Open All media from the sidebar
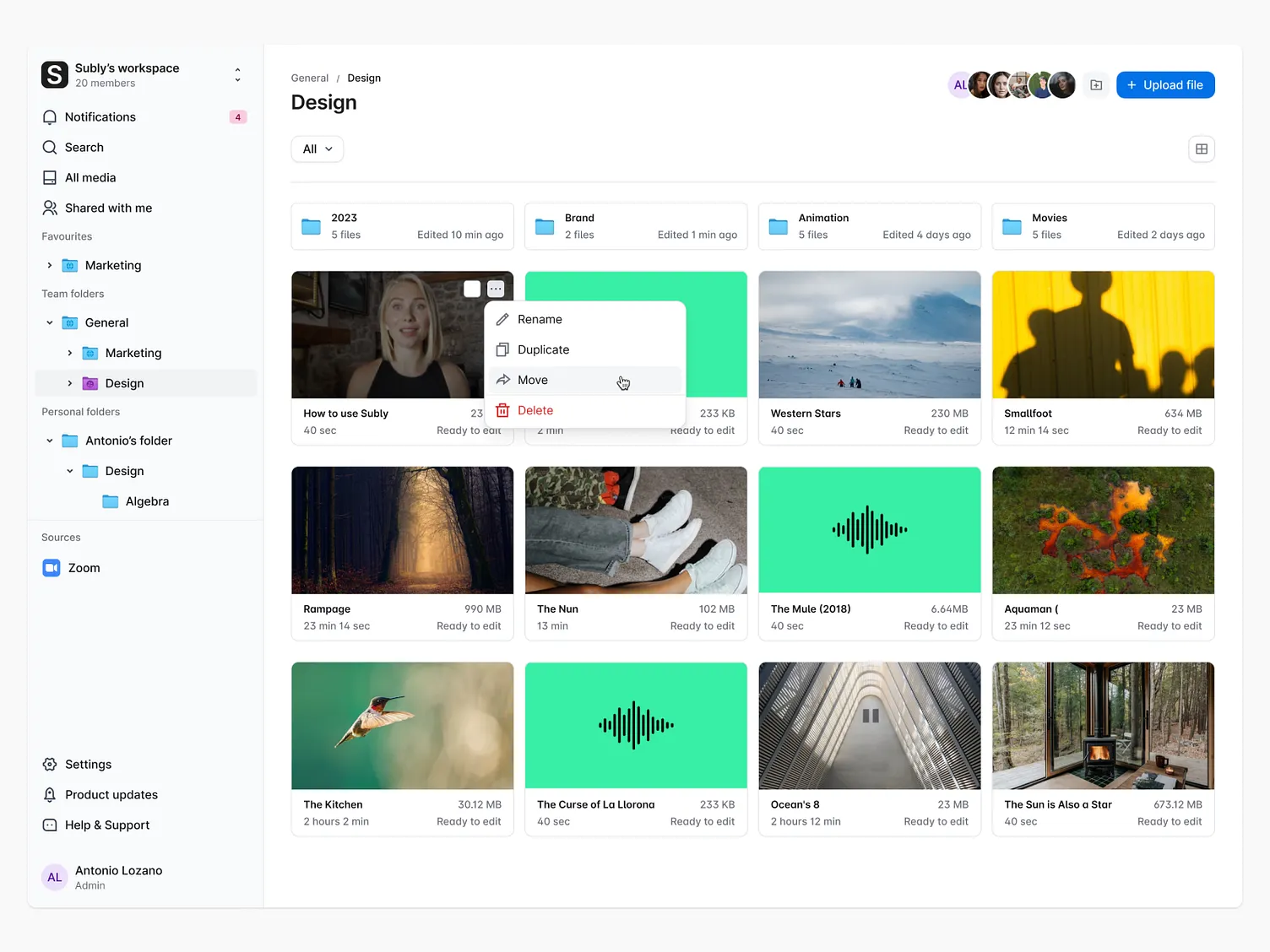Screen dimensions: 1270x952 49,177
